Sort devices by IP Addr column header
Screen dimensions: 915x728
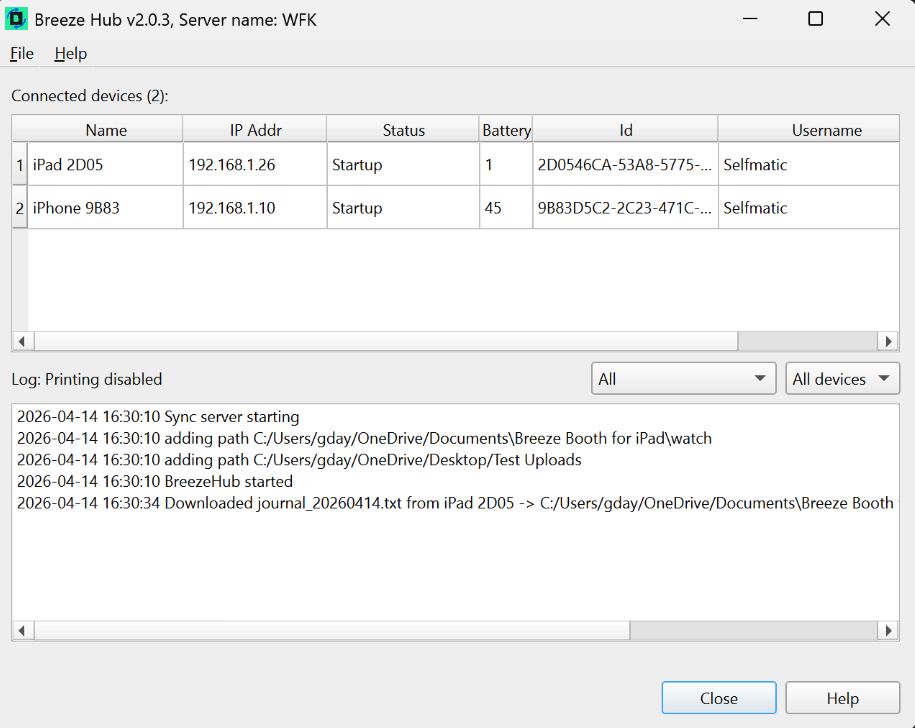click(x=255, y=130)
